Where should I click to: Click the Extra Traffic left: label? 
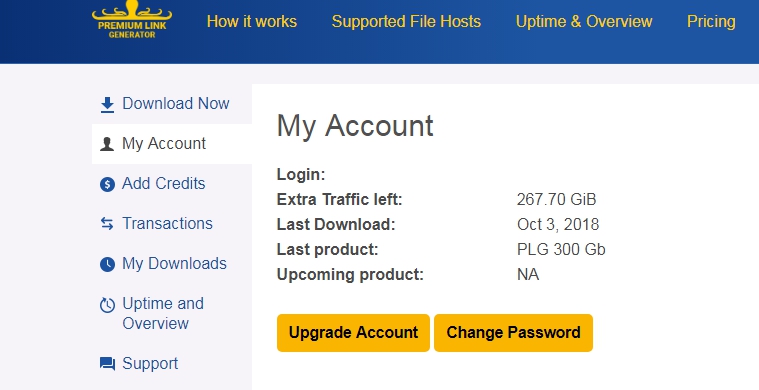(339, 199)
